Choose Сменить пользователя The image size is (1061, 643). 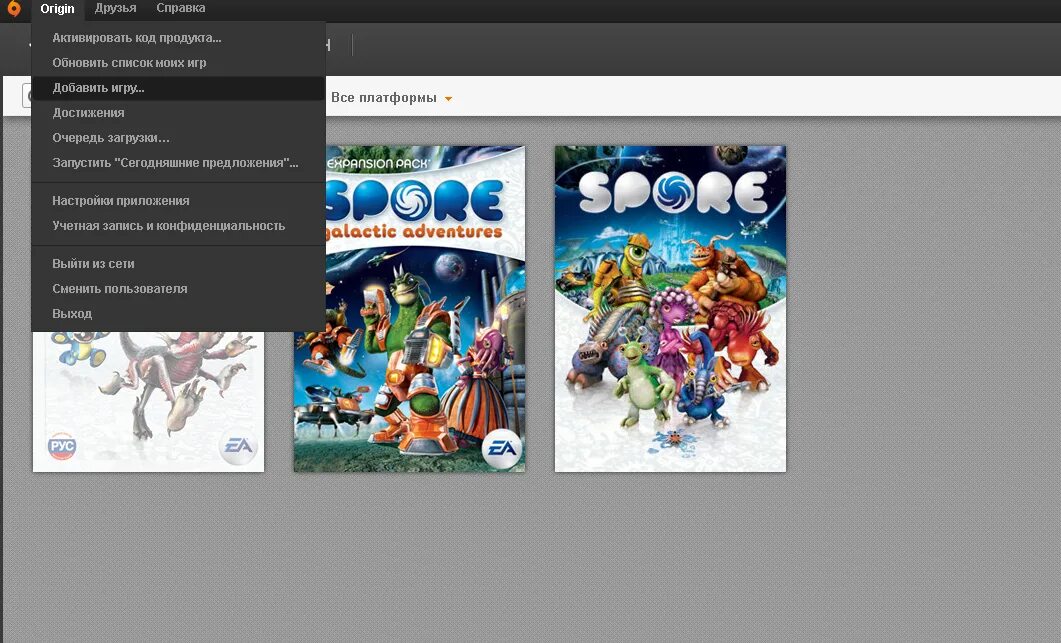click(x=179, y=289)
